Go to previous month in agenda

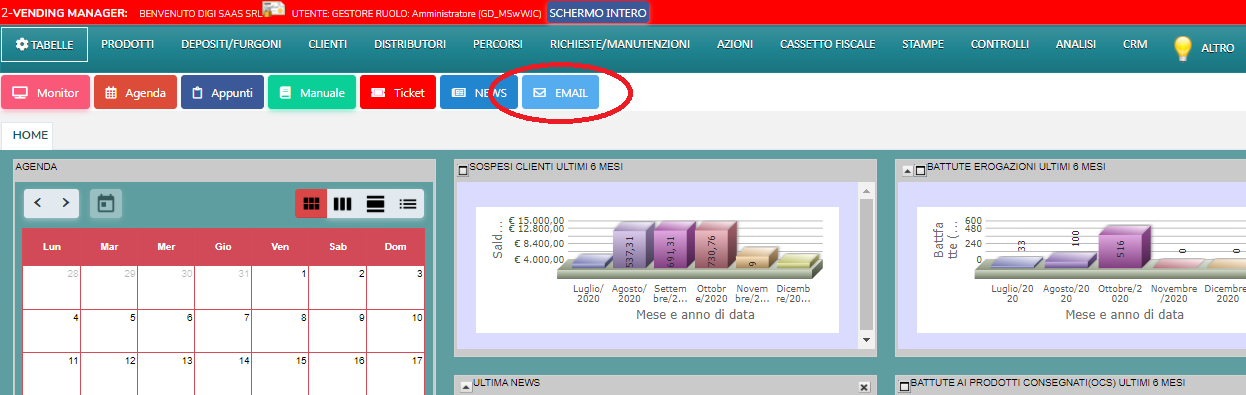(x=38, y=203)
